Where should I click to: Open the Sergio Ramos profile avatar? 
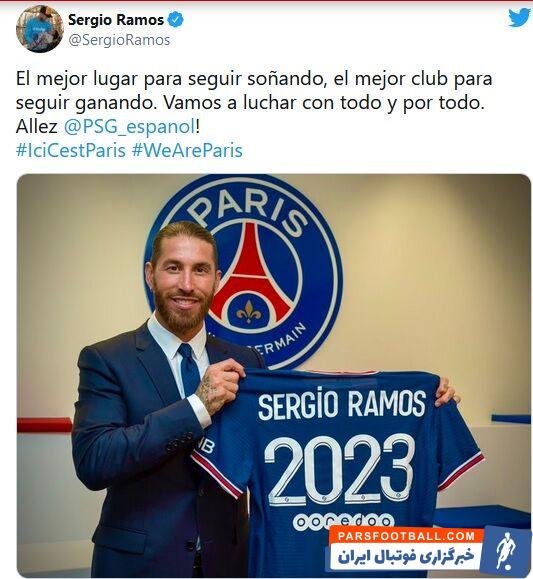[x=40, y=29]
